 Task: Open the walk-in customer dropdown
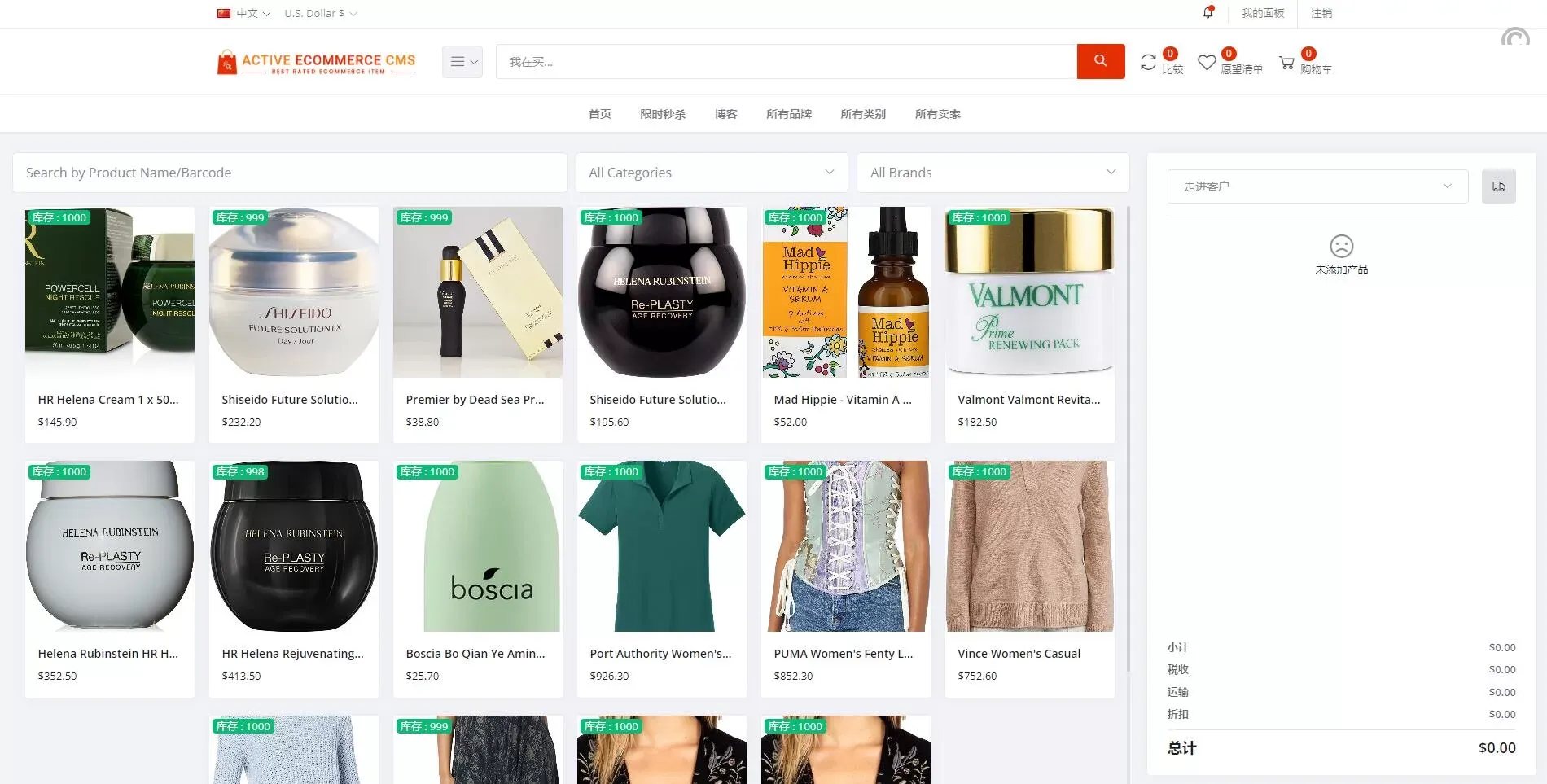(x=1317, y=186)
